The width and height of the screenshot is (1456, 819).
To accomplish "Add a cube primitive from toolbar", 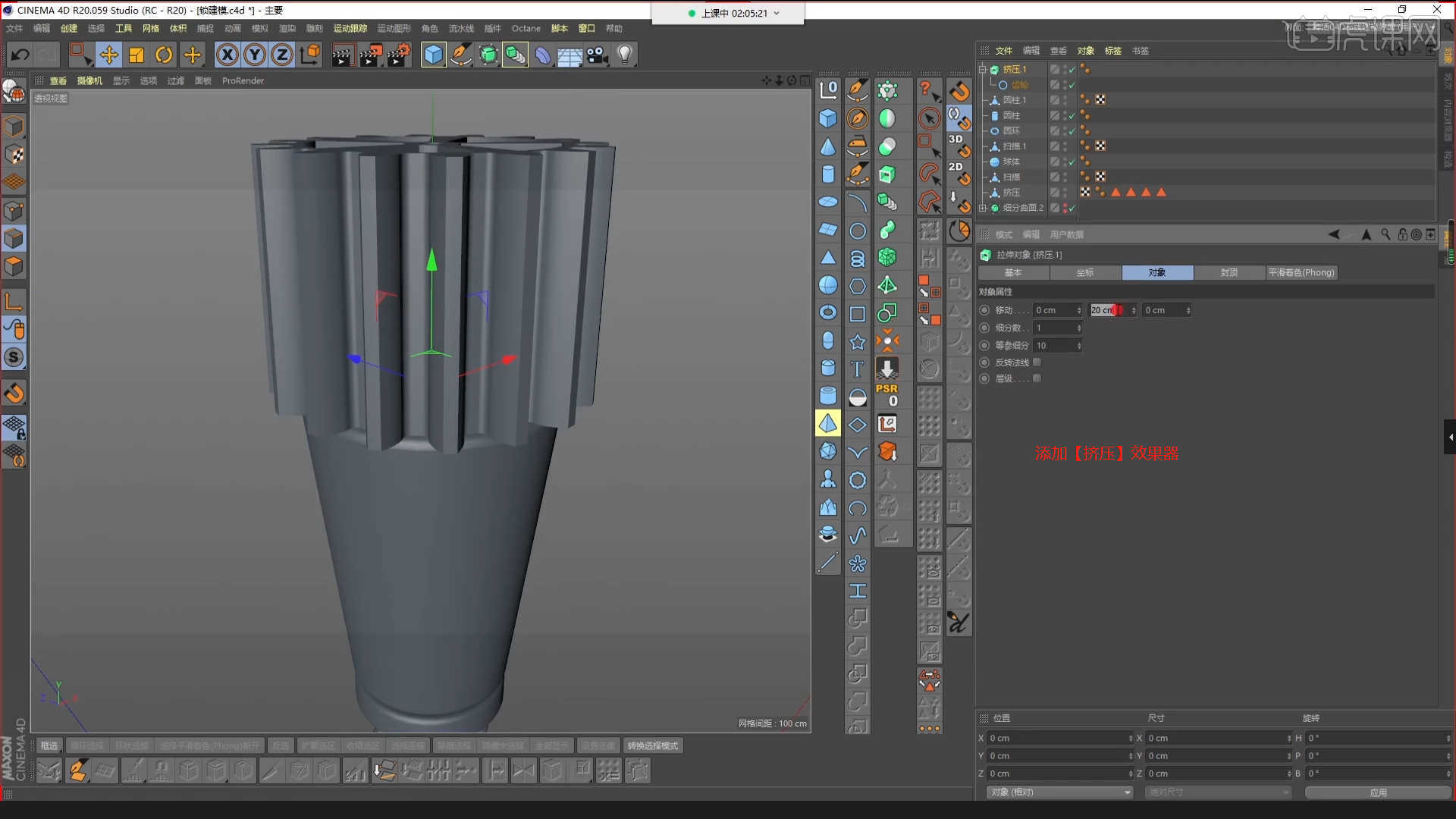I will 433,55.
